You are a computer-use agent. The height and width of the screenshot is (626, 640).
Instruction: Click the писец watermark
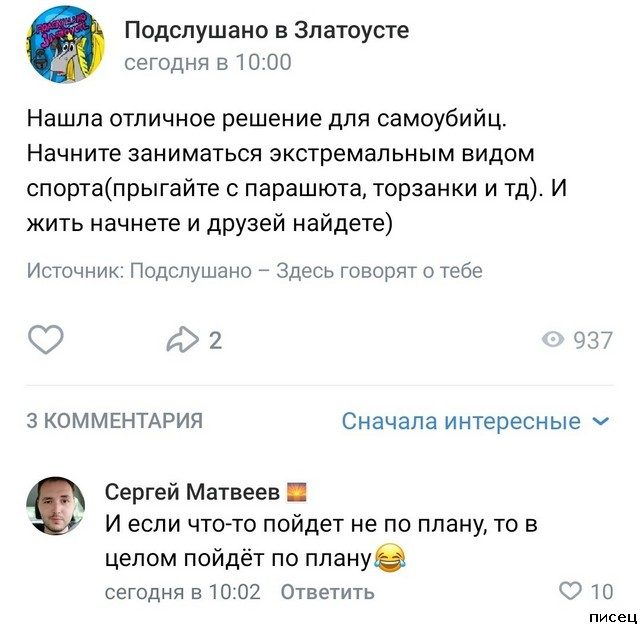pos(614,615)
